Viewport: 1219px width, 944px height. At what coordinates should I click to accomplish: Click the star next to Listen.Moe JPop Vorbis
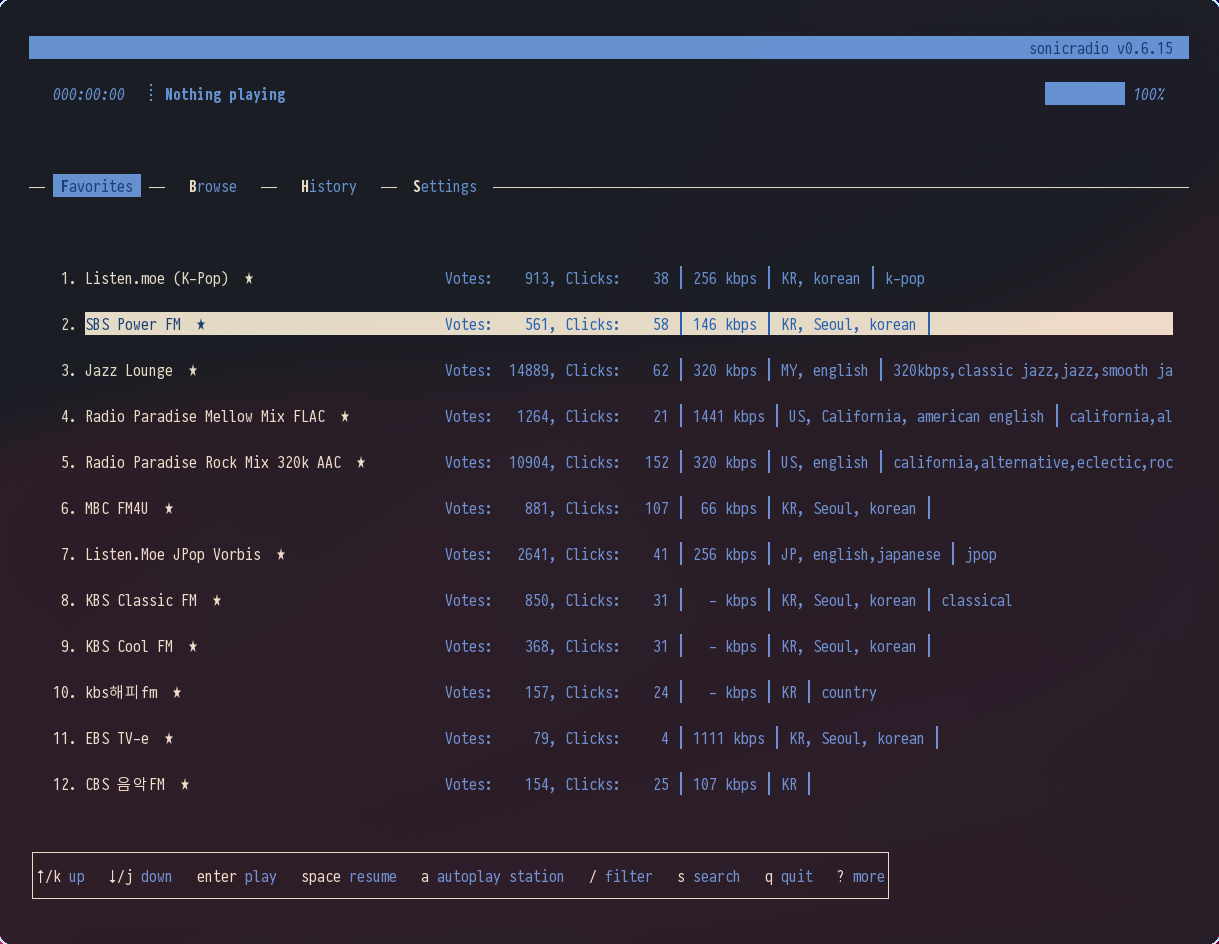pyautogui.click(x=281, y=554)
